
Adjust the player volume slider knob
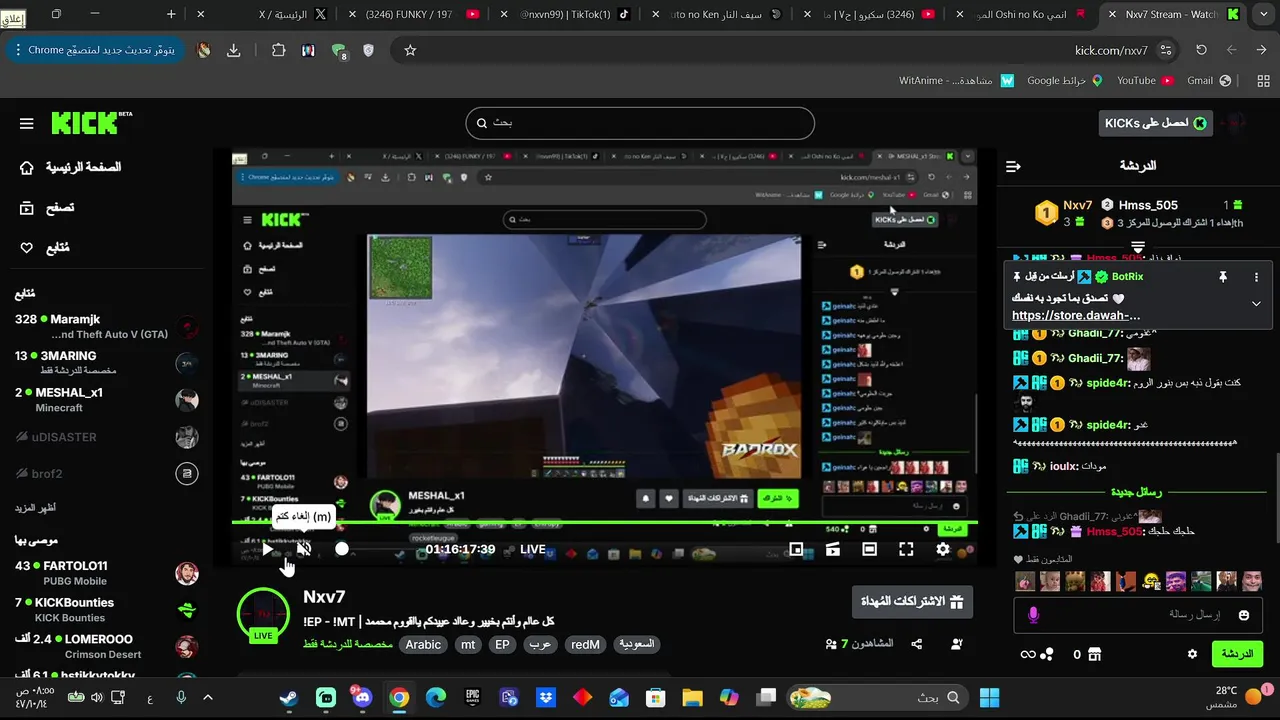click(342, 549)
